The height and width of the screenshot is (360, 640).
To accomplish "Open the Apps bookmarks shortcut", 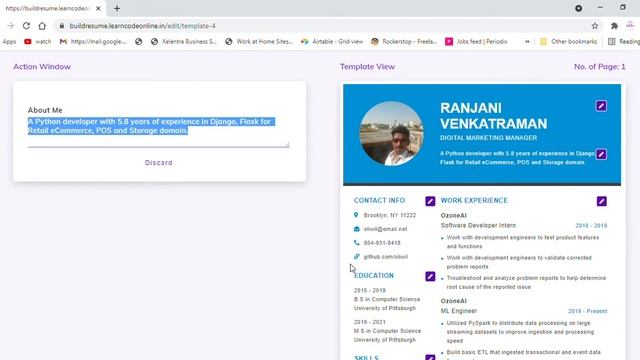I will click(9, 42).
